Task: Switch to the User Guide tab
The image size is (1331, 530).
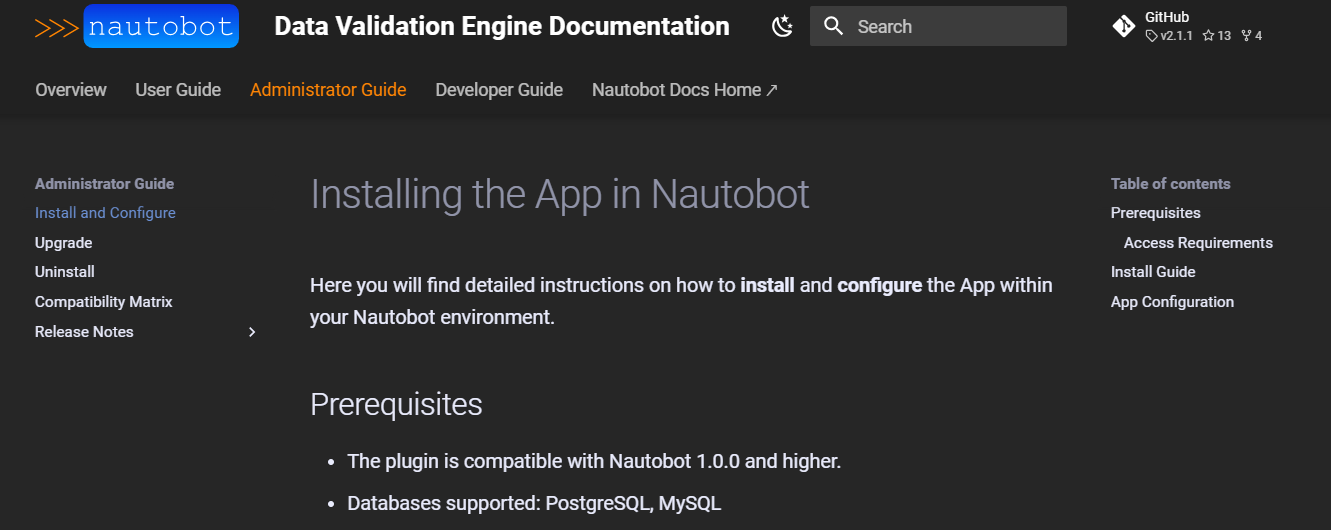Action: click(x=178, y=90)
